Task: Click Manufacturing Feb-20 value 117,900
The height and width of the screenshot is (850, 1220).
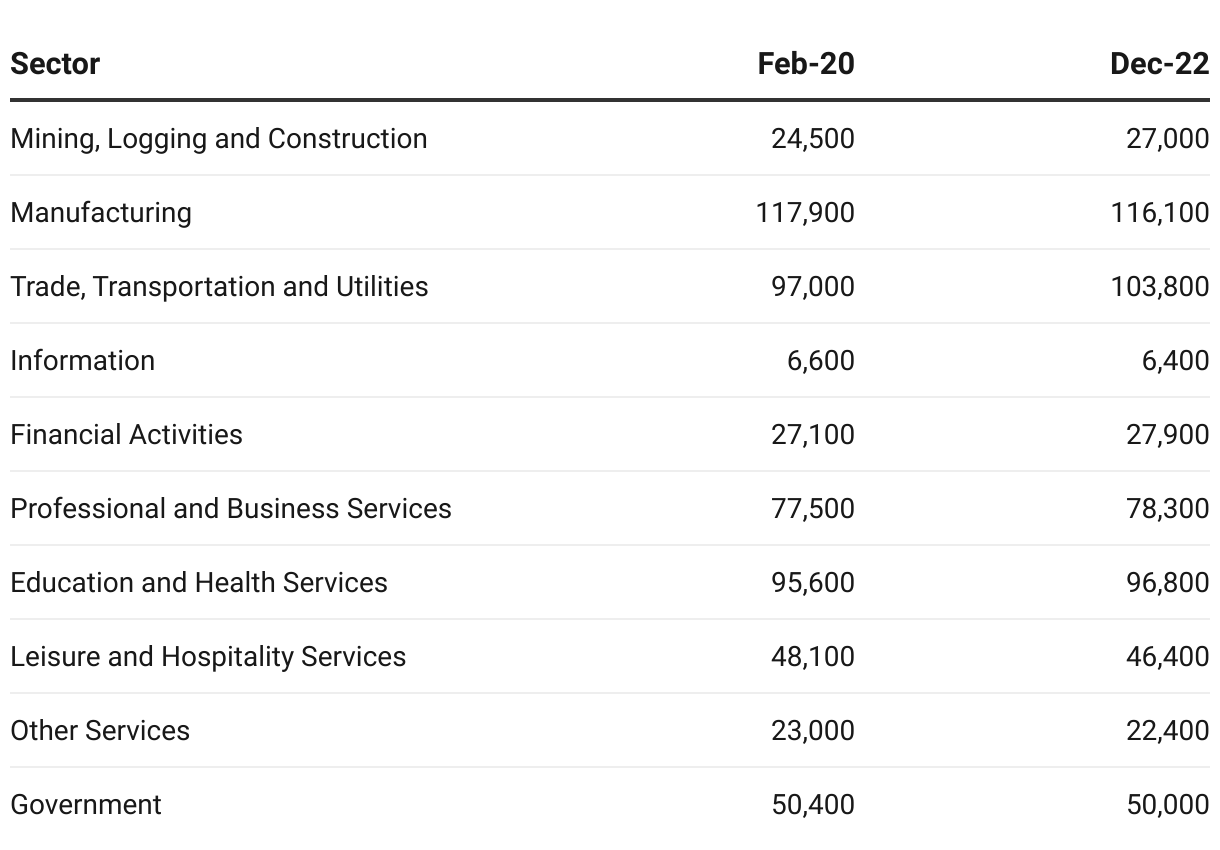Action: [x=805, y=212]
